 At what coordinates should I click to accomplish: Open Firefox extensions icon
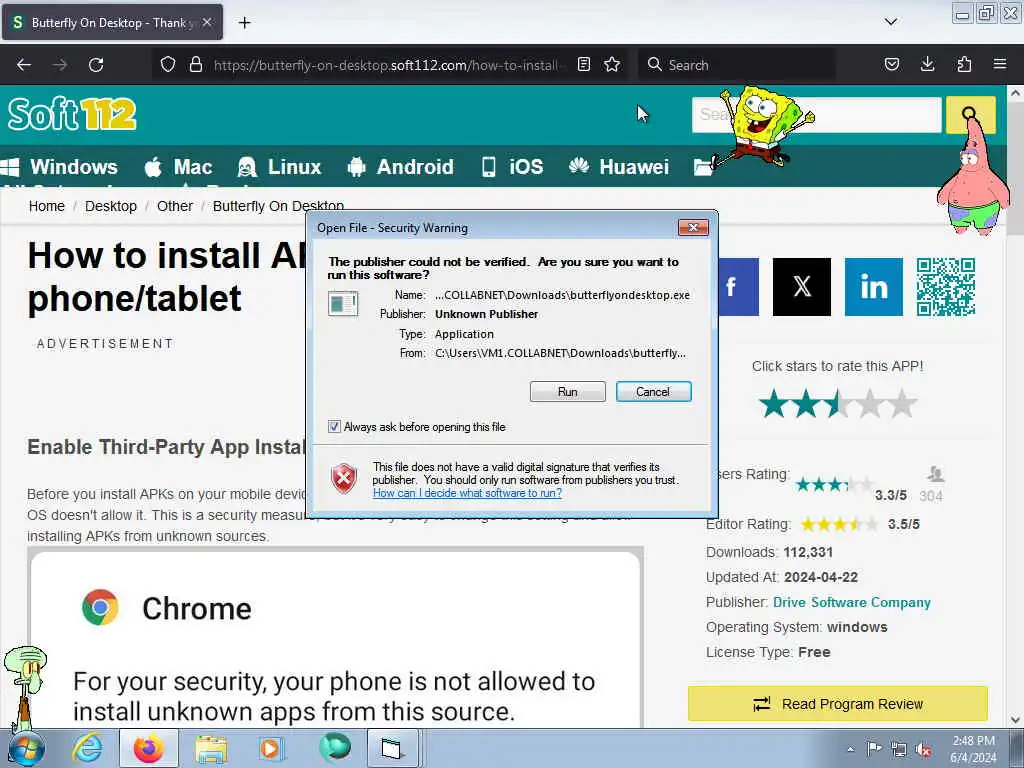(x=964, y=65)
